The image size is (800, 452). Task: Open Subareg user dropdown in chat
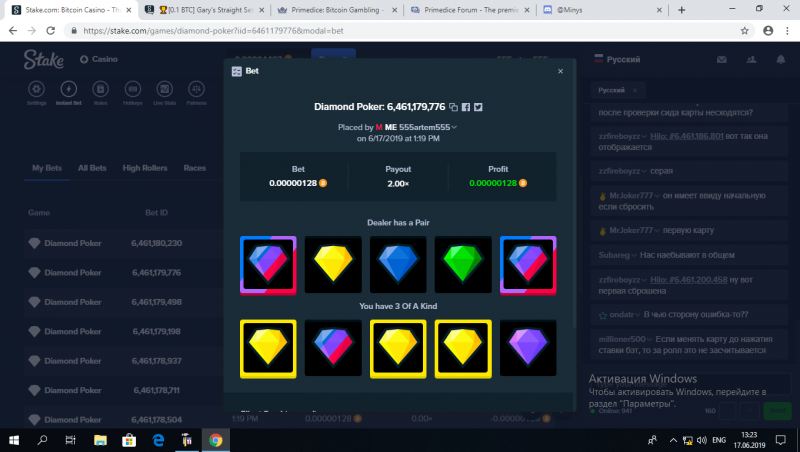pos(617,255)
